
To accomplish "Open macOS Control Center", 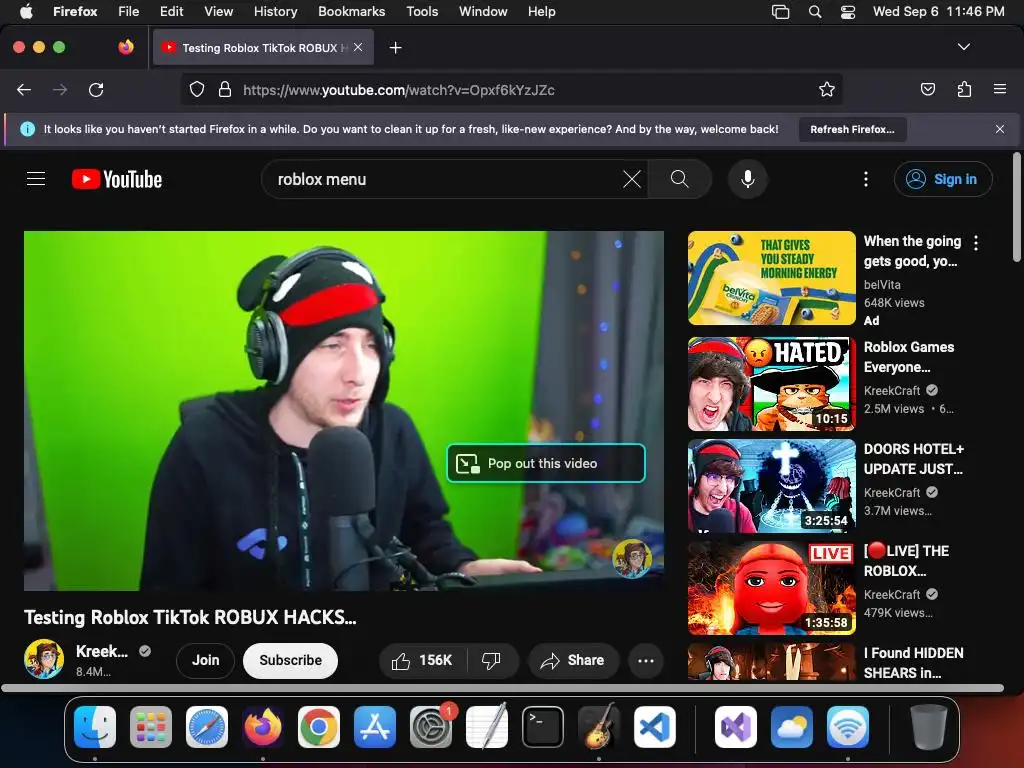I will [848, 11].
